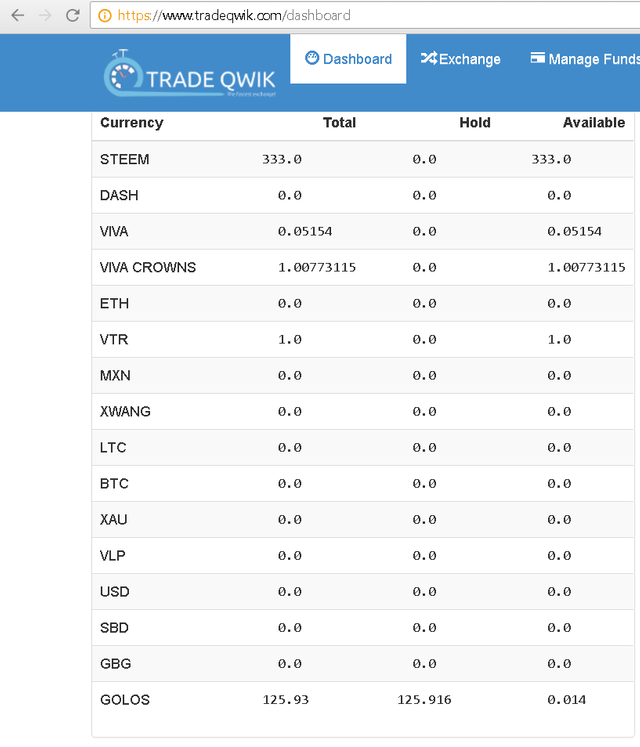Click GOLOS hold value 125.916
The width and height of the screenshot is (640, 747).
tap(424, 700)
